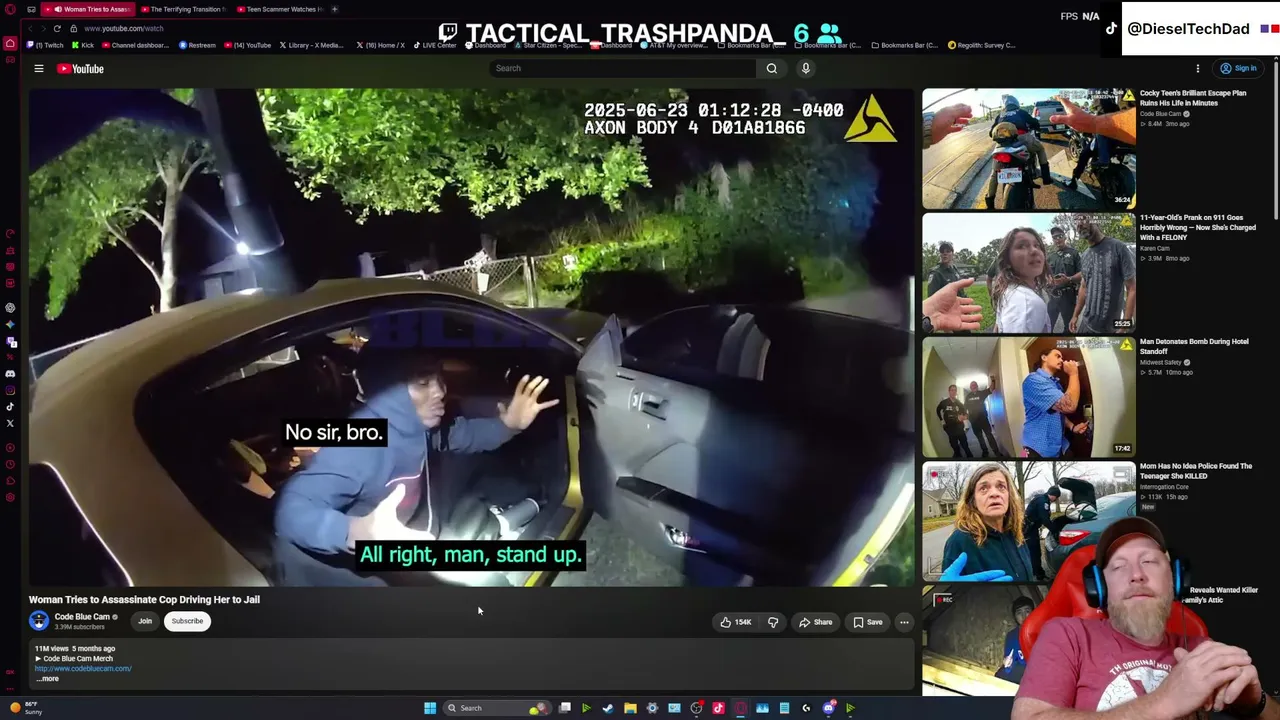
Task: Open more actions menu beside Save
Action: tap(904, 622)
